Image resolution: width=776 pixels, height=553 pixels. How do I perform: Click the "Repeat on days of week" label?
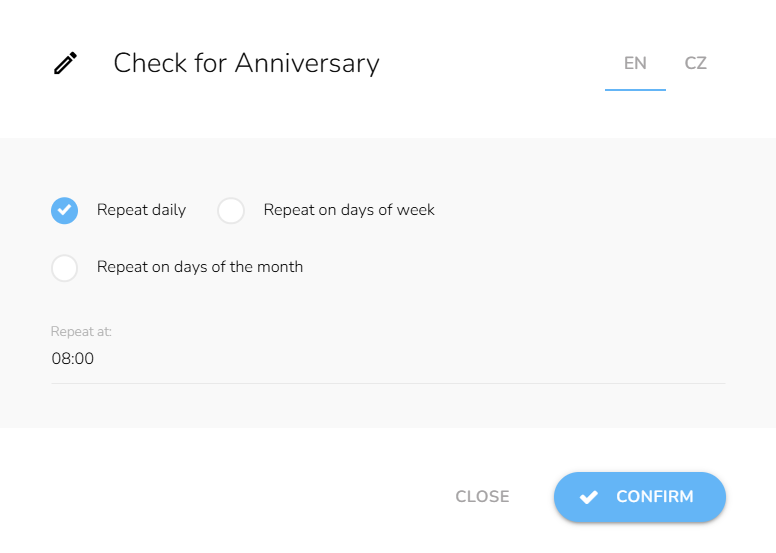[x=349, y=210]
